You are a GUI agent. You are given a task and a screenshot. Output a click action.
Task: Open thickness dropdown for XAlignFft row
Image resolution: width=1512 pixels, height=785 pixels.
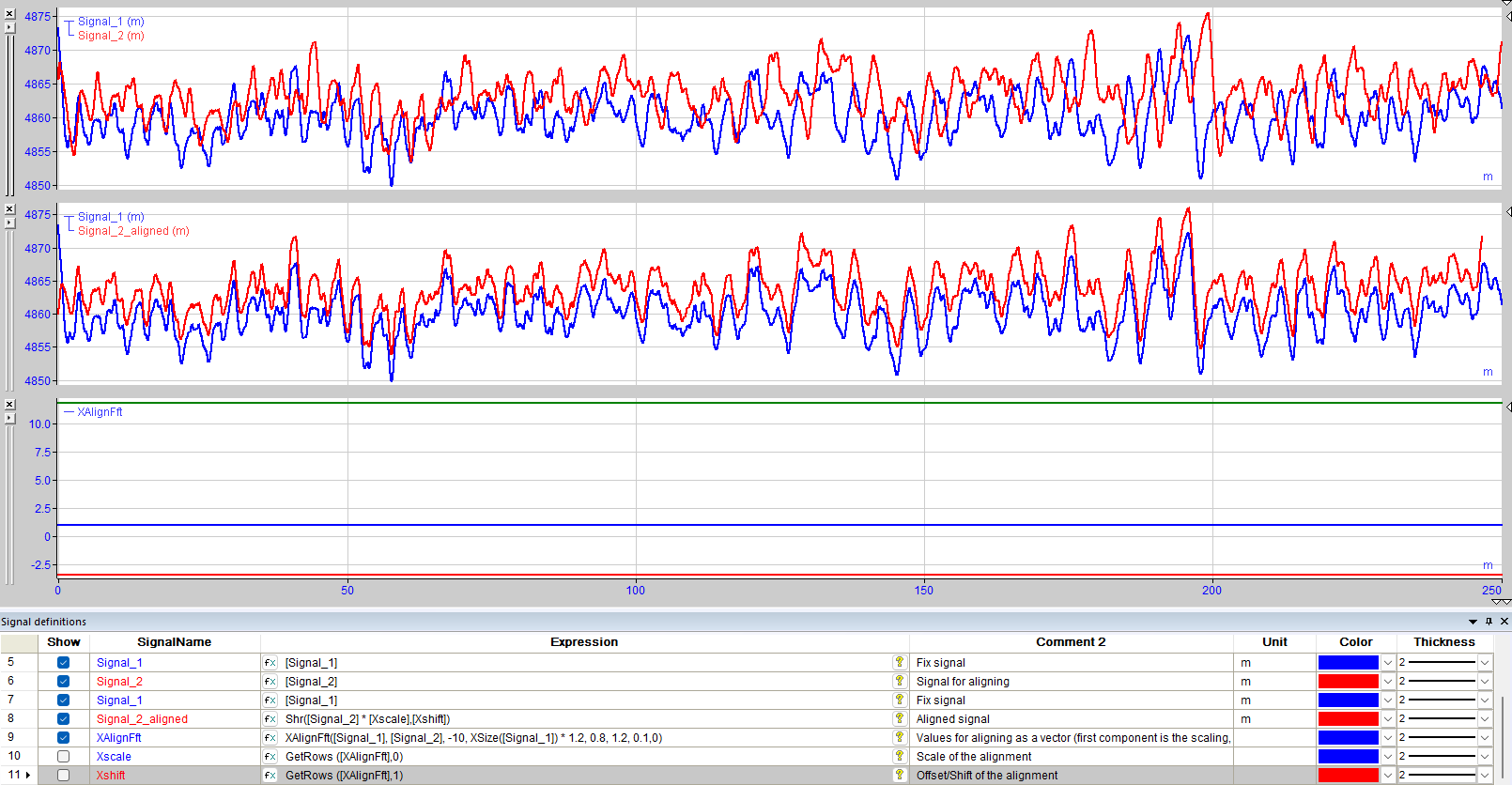point(1485,738)
